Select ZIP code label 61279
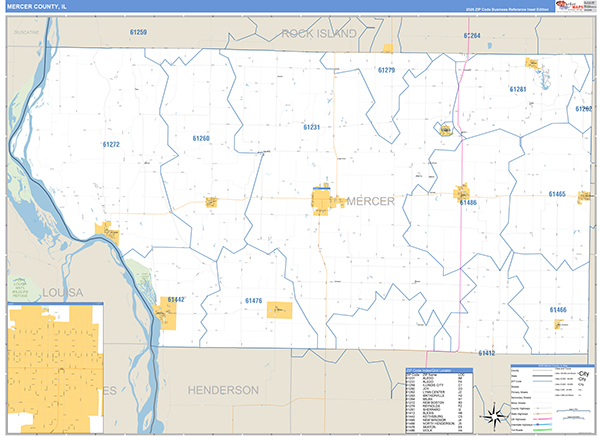This screenshot has width=600, height=436. (x=386, y=70)
